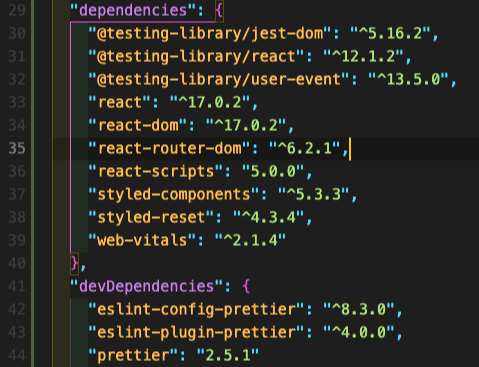This screenshot has height=367, width=479.
Task: Click the "^2.1.4" version value
Action: (251, 240)
